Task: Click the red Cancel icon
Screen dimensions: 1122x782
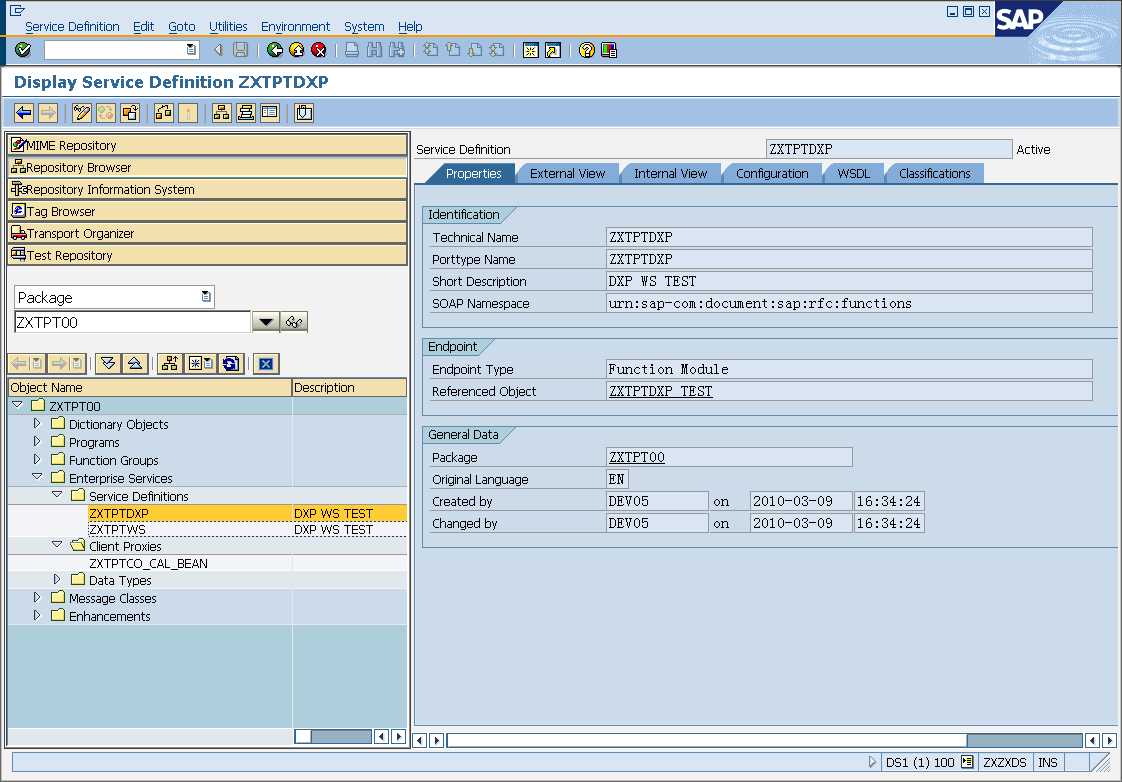Action: (319, 49)
